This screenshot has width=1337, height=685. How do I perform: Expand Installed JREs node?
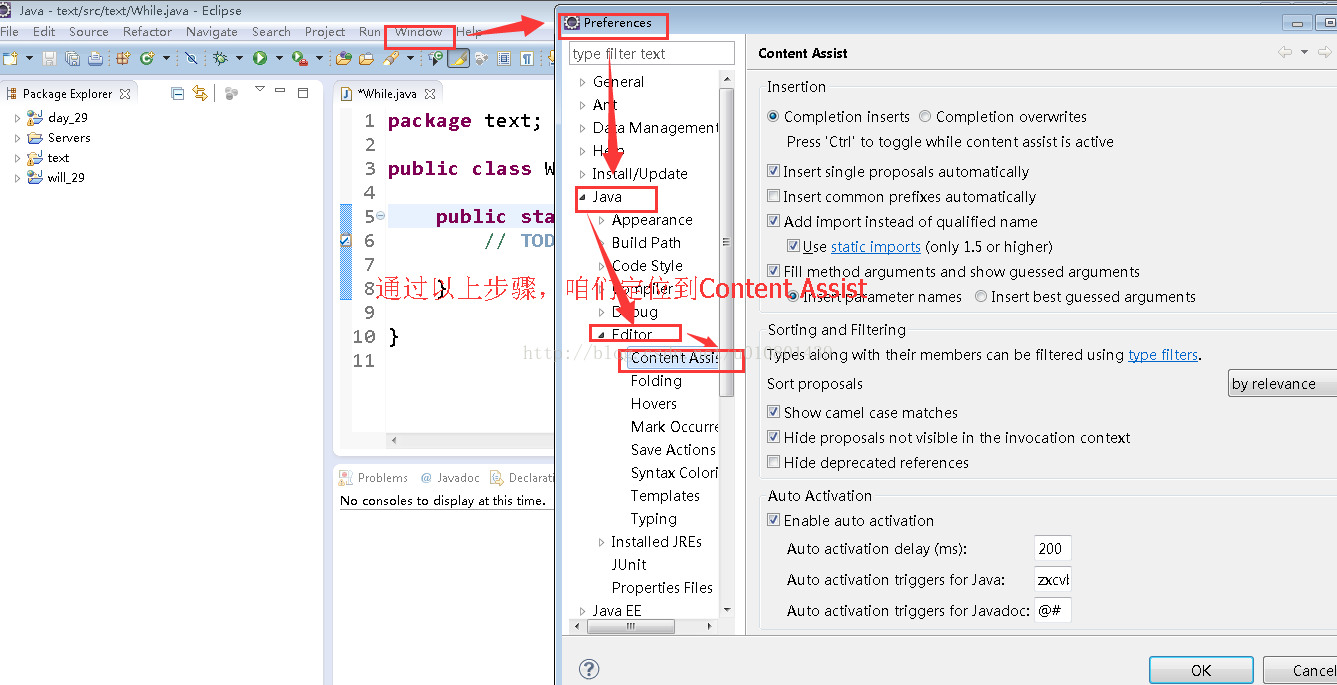coord(602,542)
